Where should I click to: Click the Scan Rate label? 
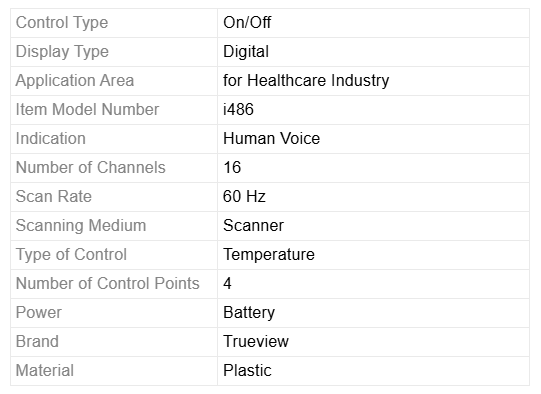point(54,197)
